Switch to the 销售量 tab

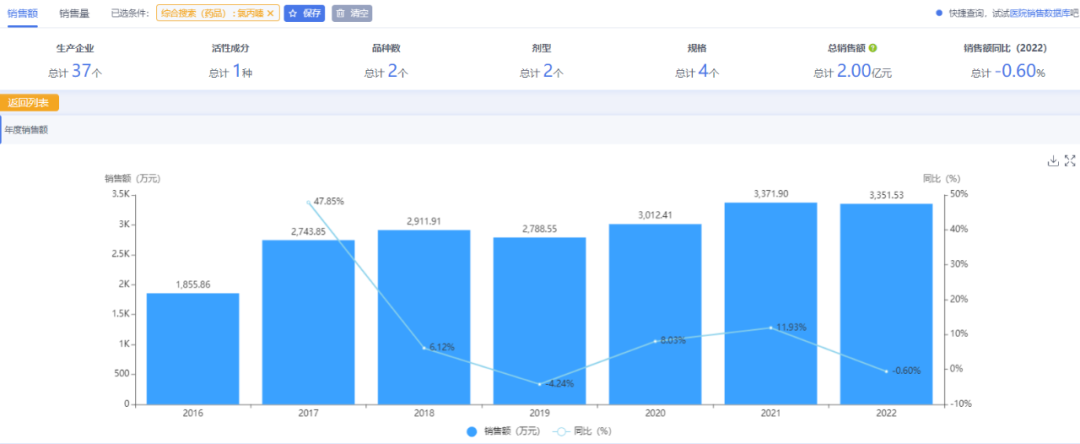point(74,13)
